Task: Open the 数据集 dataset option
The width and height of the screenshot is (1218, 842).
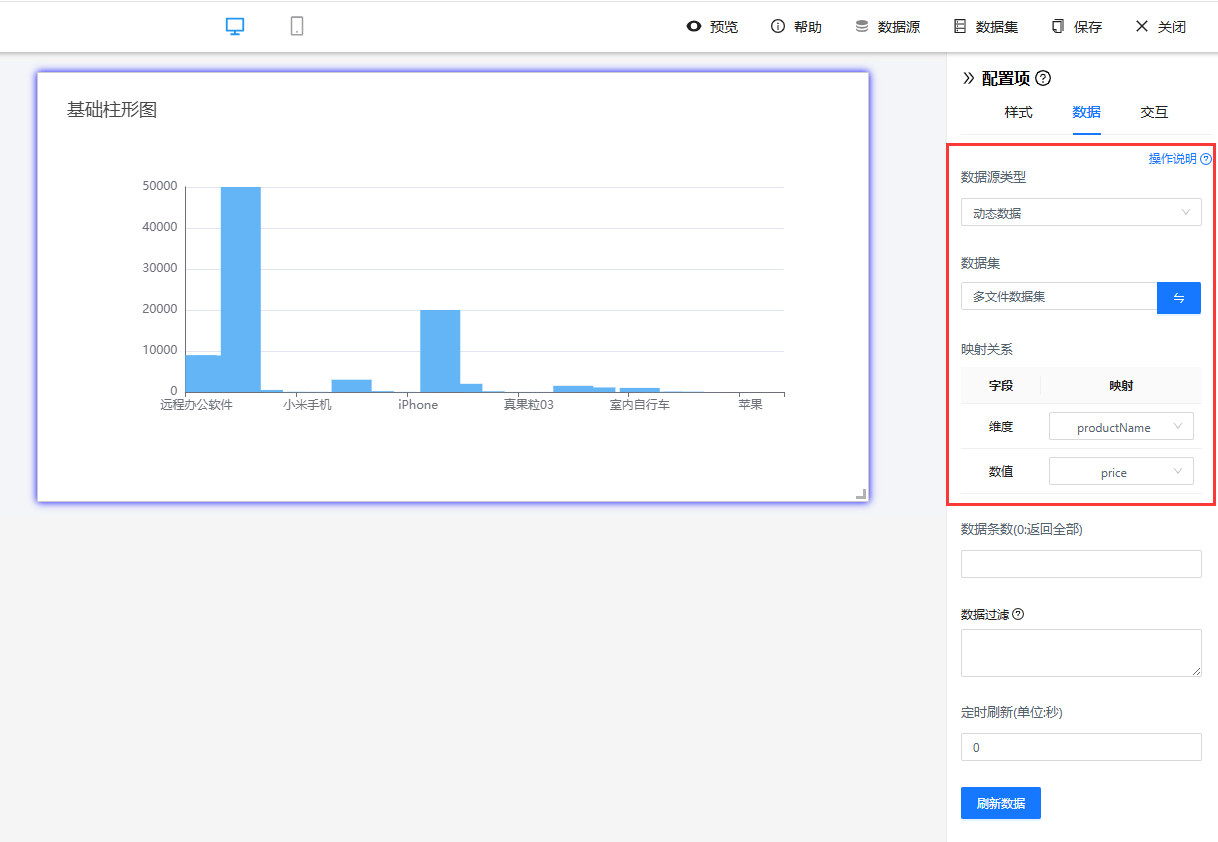Action: point(985,27)
